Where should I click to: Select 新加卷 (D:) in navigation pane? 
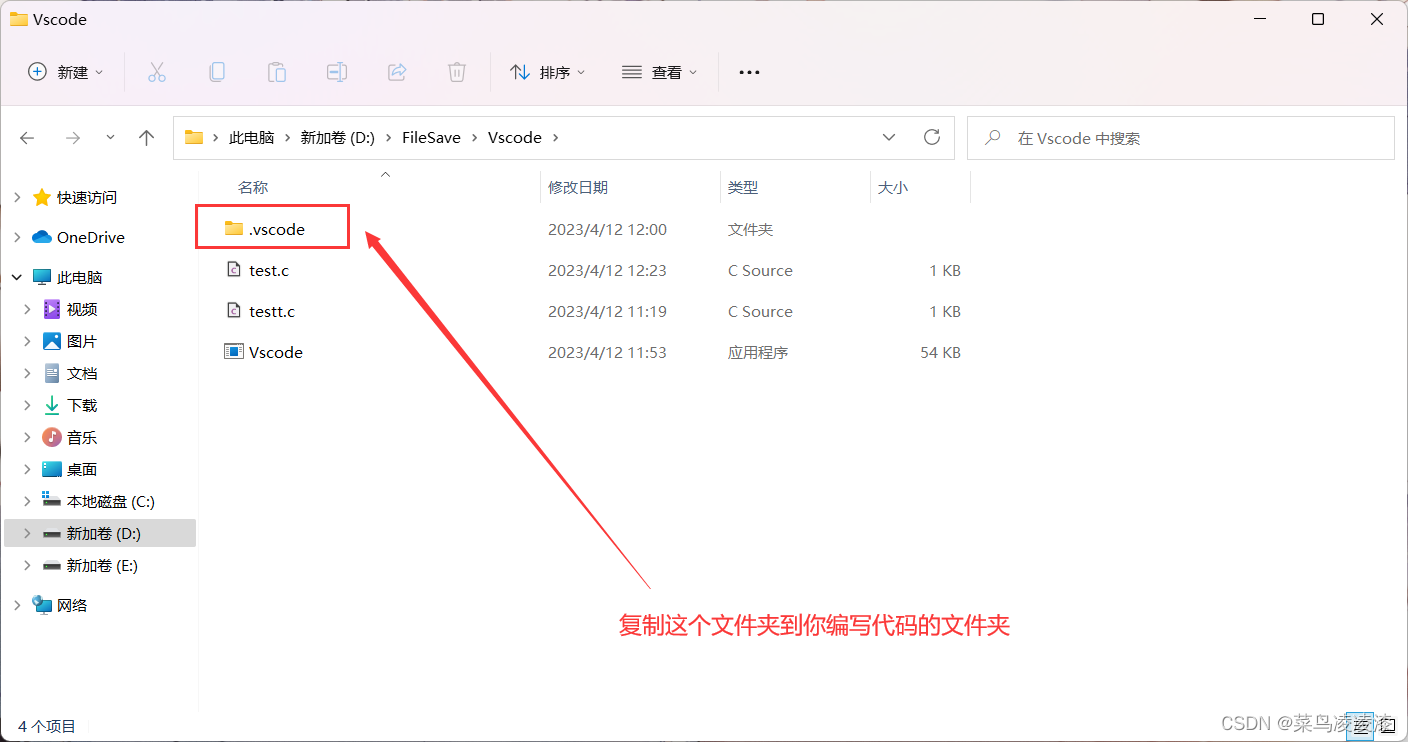coord(100,533)
